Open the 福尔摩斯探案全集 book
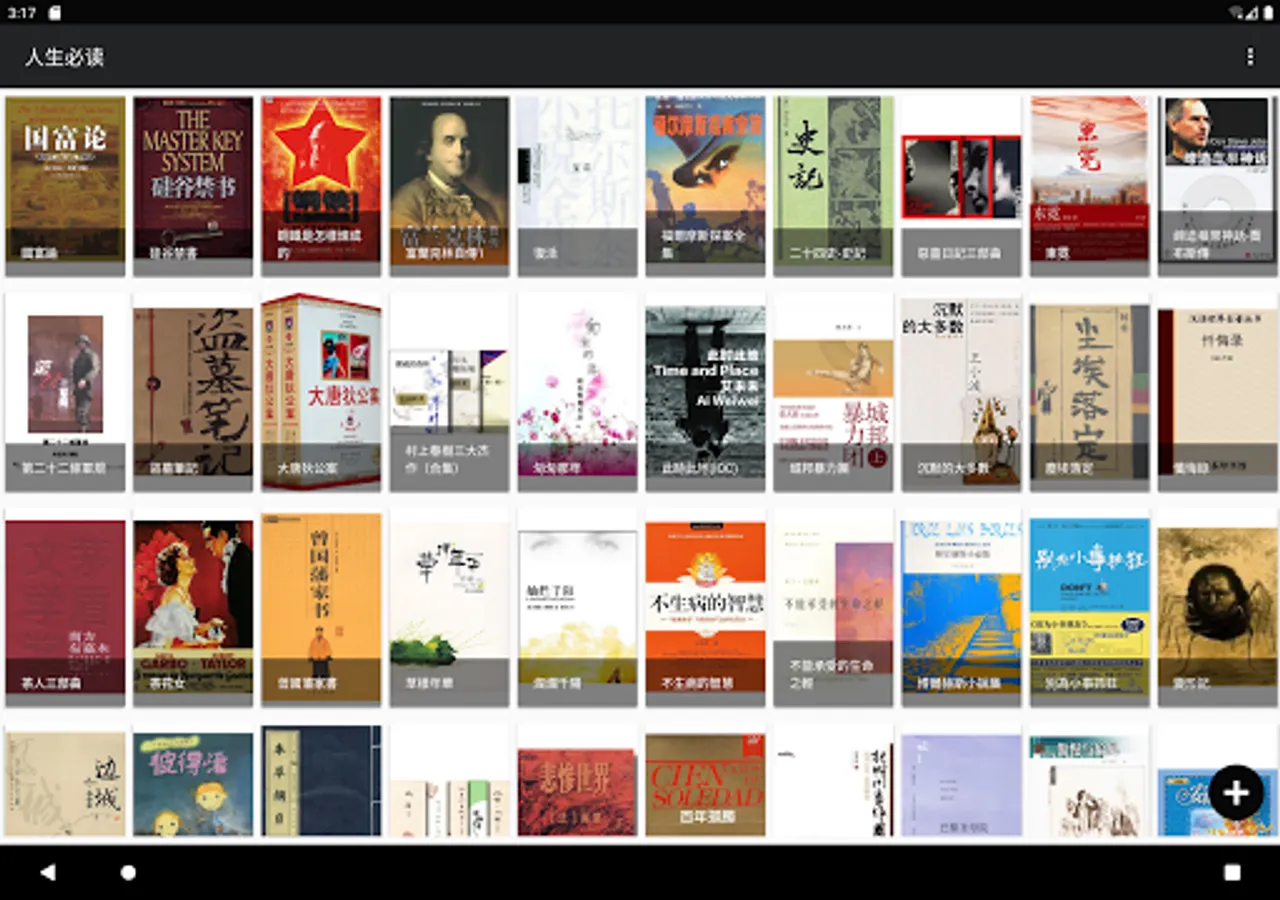 coord(705,186)
